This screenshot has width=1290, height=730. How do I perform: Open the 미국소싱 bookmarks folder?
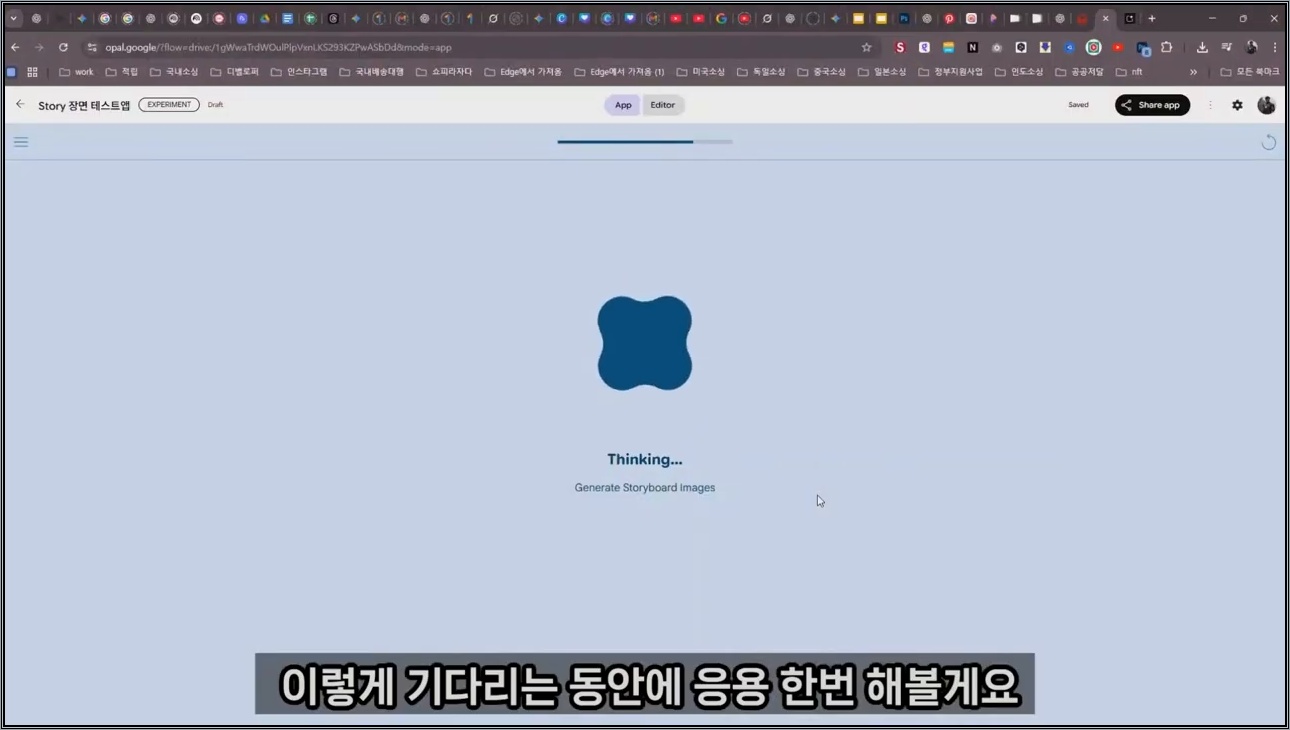pos(702,72)
